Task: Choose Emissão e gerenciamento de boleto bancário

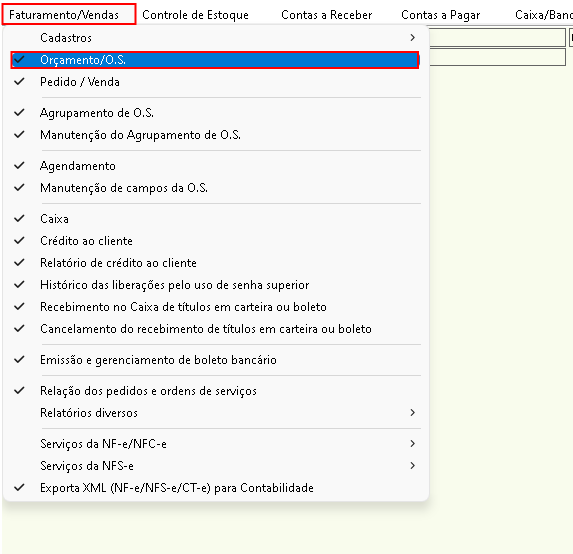Action: tap(158, 360)
